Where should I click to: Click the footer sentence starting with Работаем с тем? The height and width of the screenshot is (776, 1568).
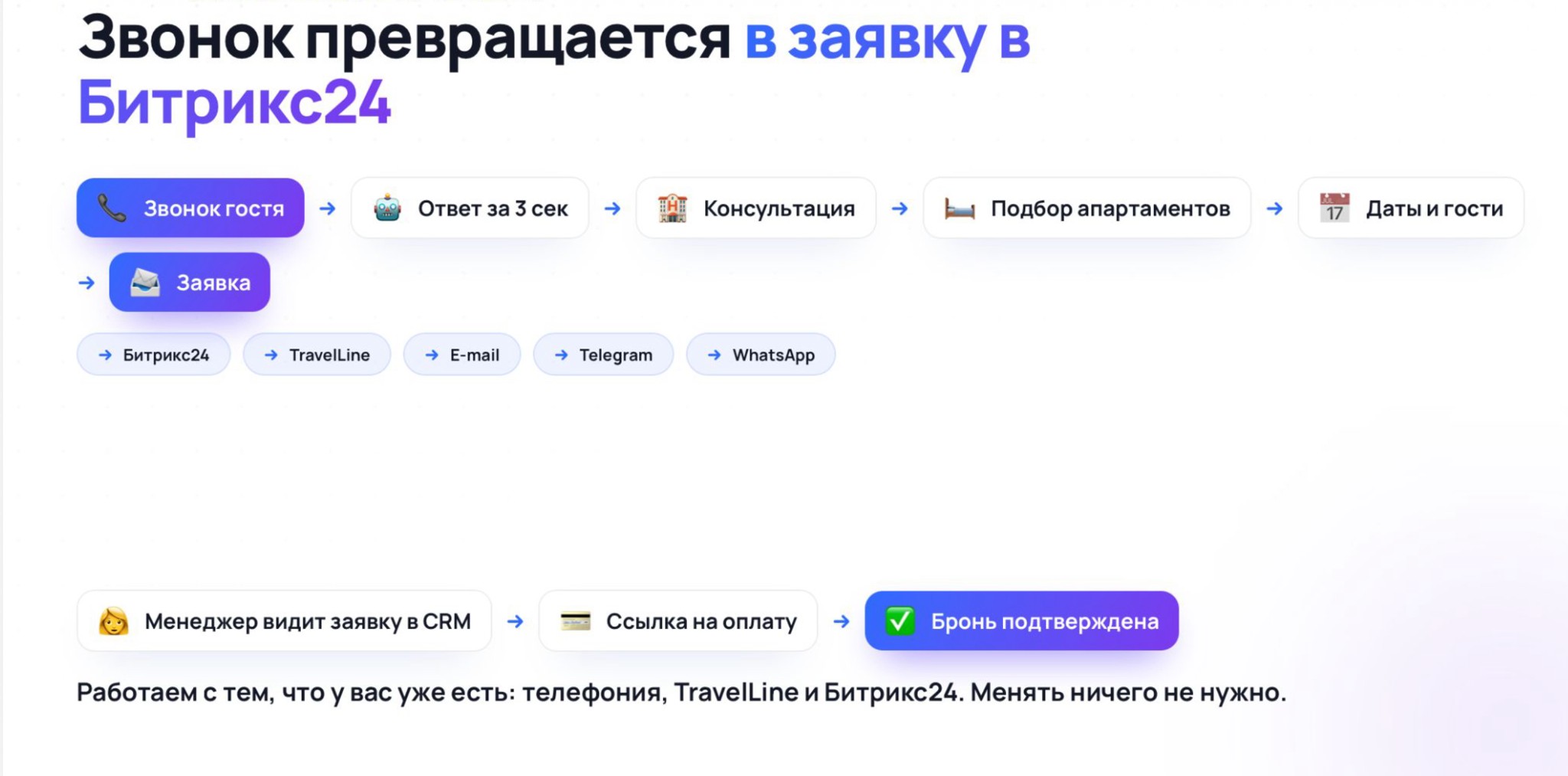tap(681, 693)
